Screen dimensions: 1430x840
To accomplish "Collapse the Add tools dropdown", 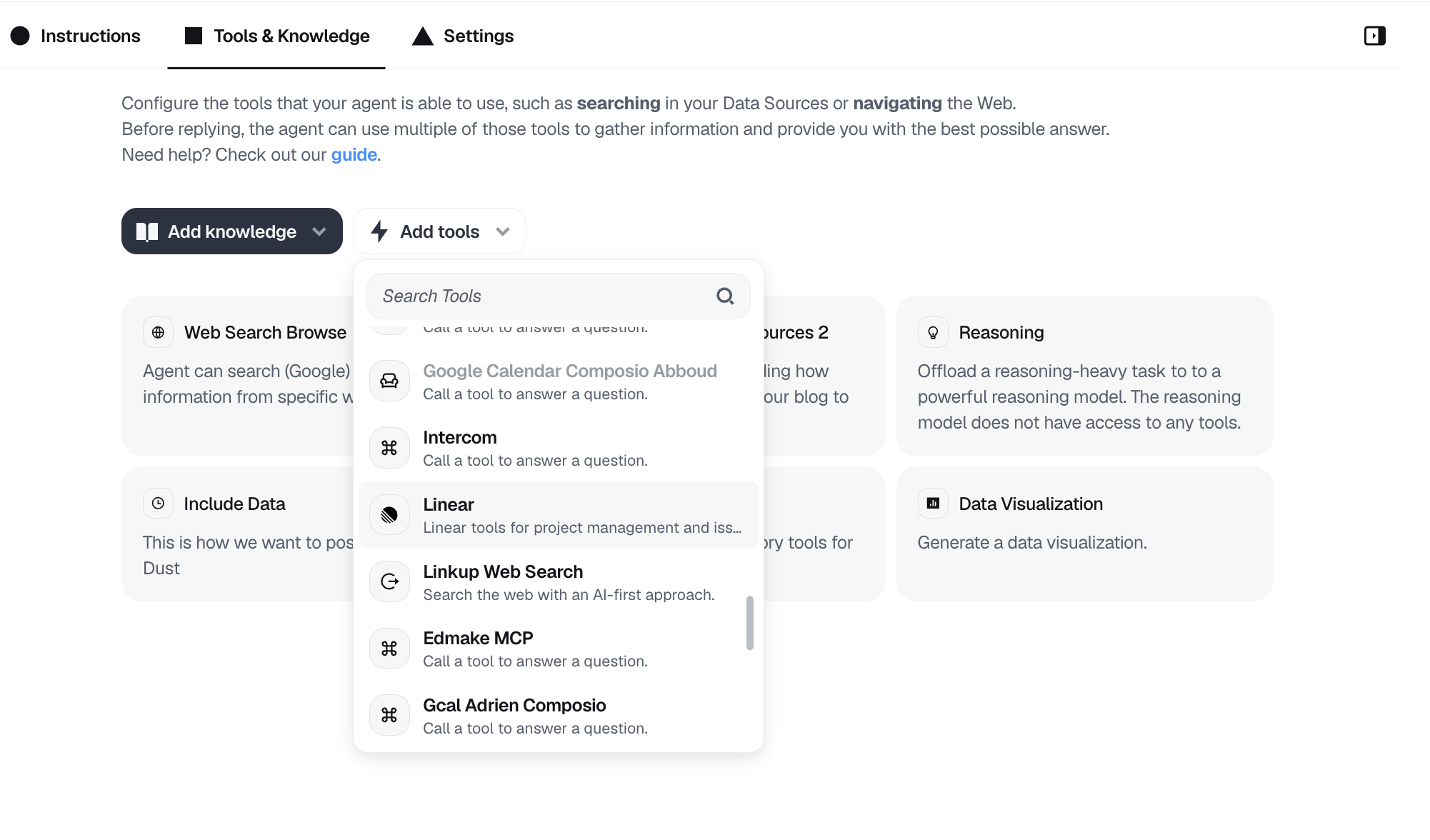I will (439, 231).
